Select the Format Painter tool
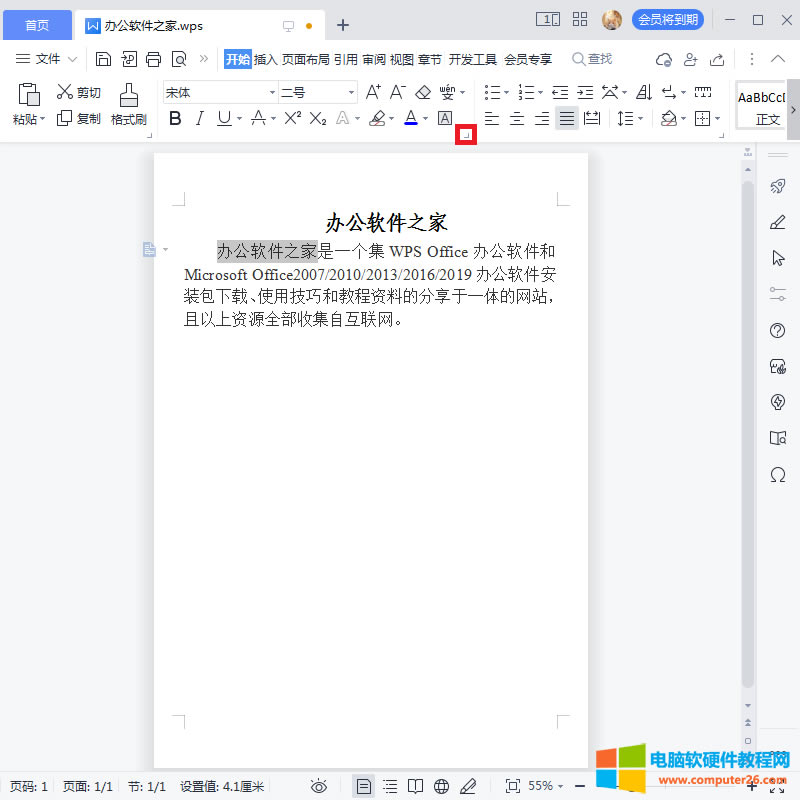Viewport: 800px width, 800px height. pos(128,105)
